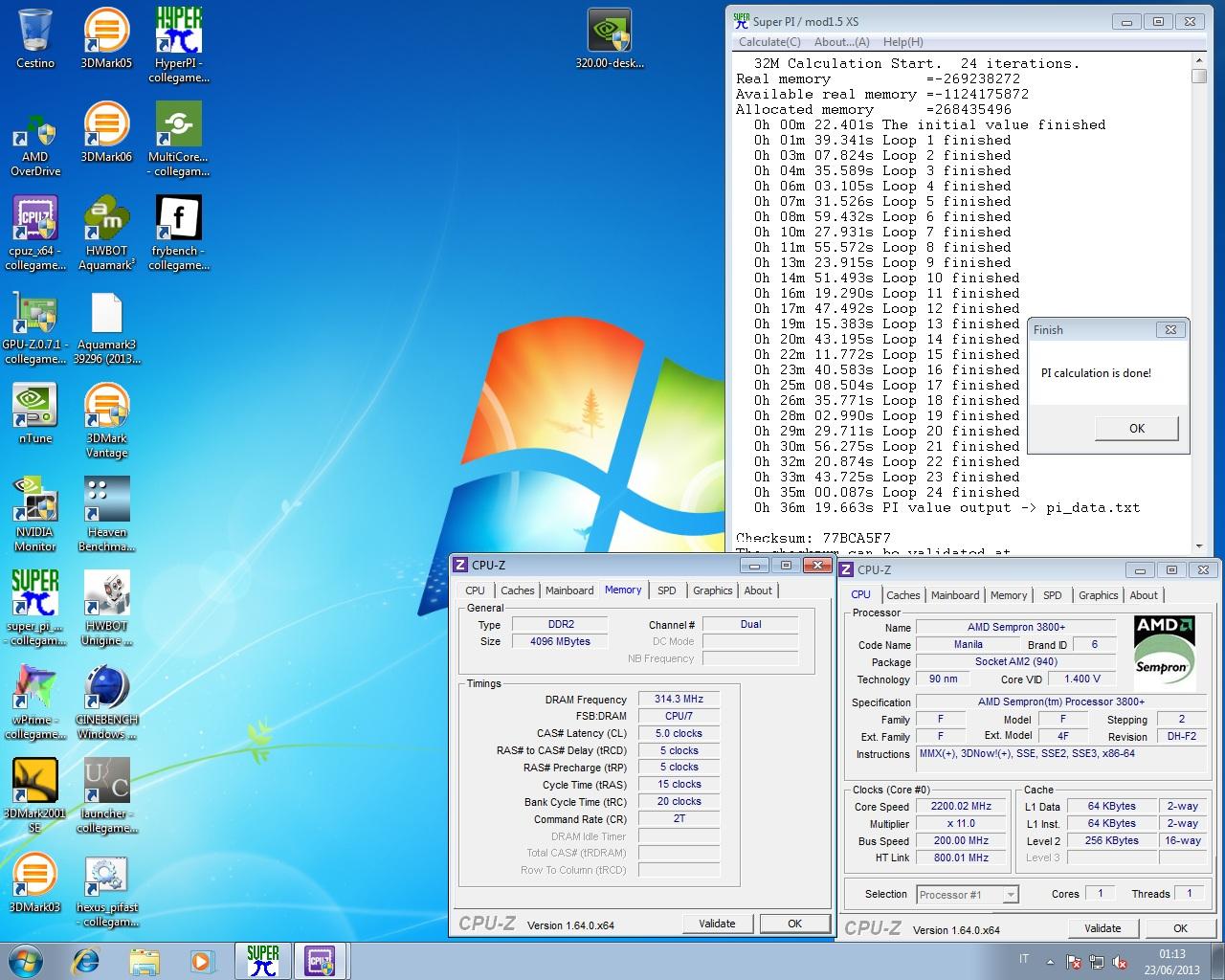The height and width of the screenshot is (980, 1225).
Task: Open the Cestino recycle bin icon
Action: [x=35, y=39]
